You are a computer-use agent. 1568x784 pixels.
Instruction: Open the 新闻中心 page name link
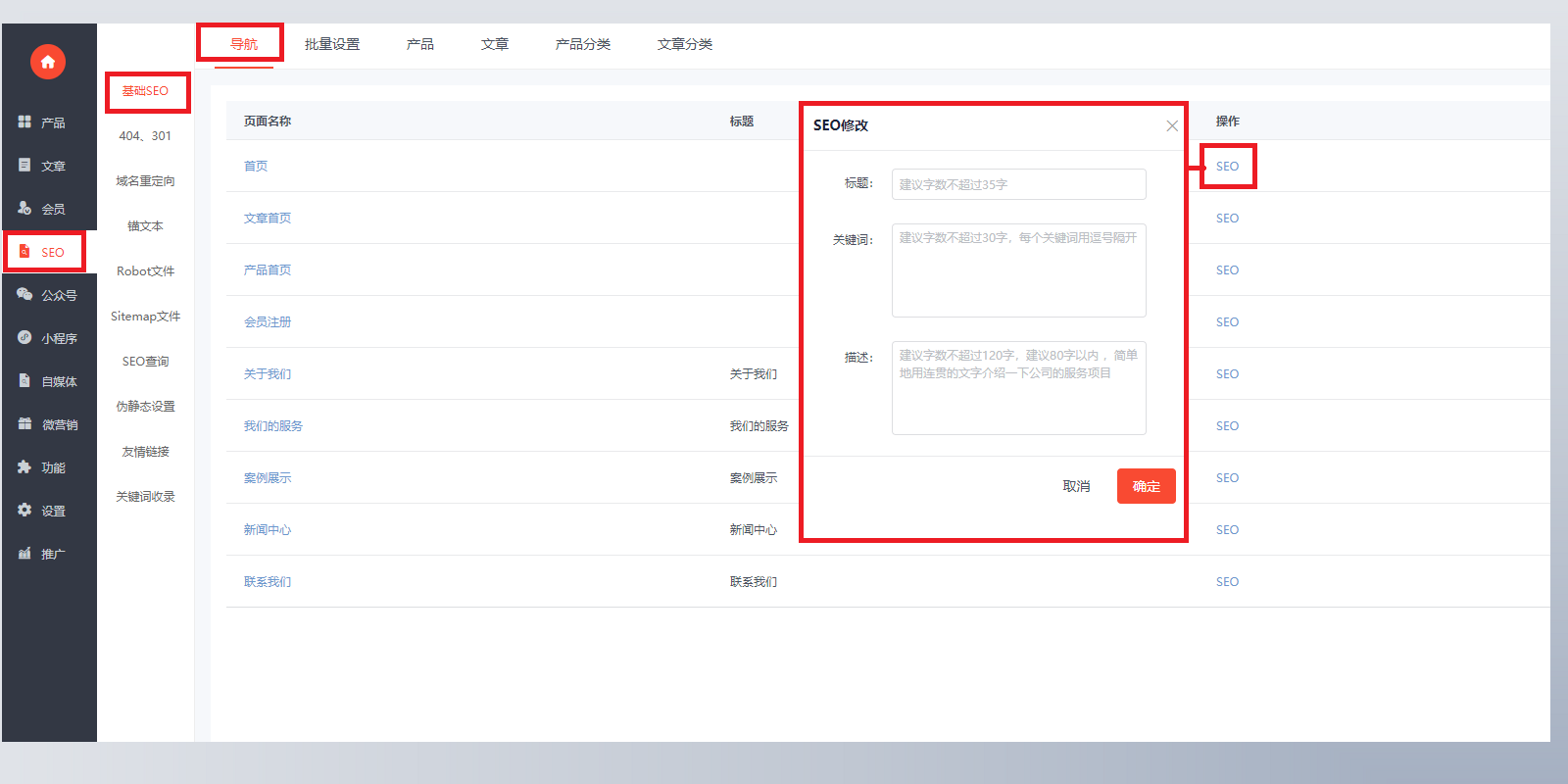click(x=268, y=530)
